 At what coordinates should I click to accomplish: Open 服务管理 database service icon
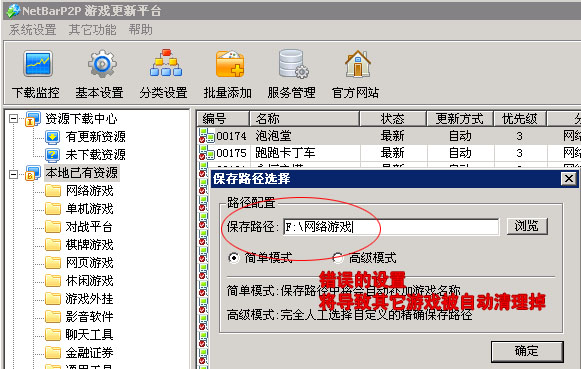click(293, 64)
